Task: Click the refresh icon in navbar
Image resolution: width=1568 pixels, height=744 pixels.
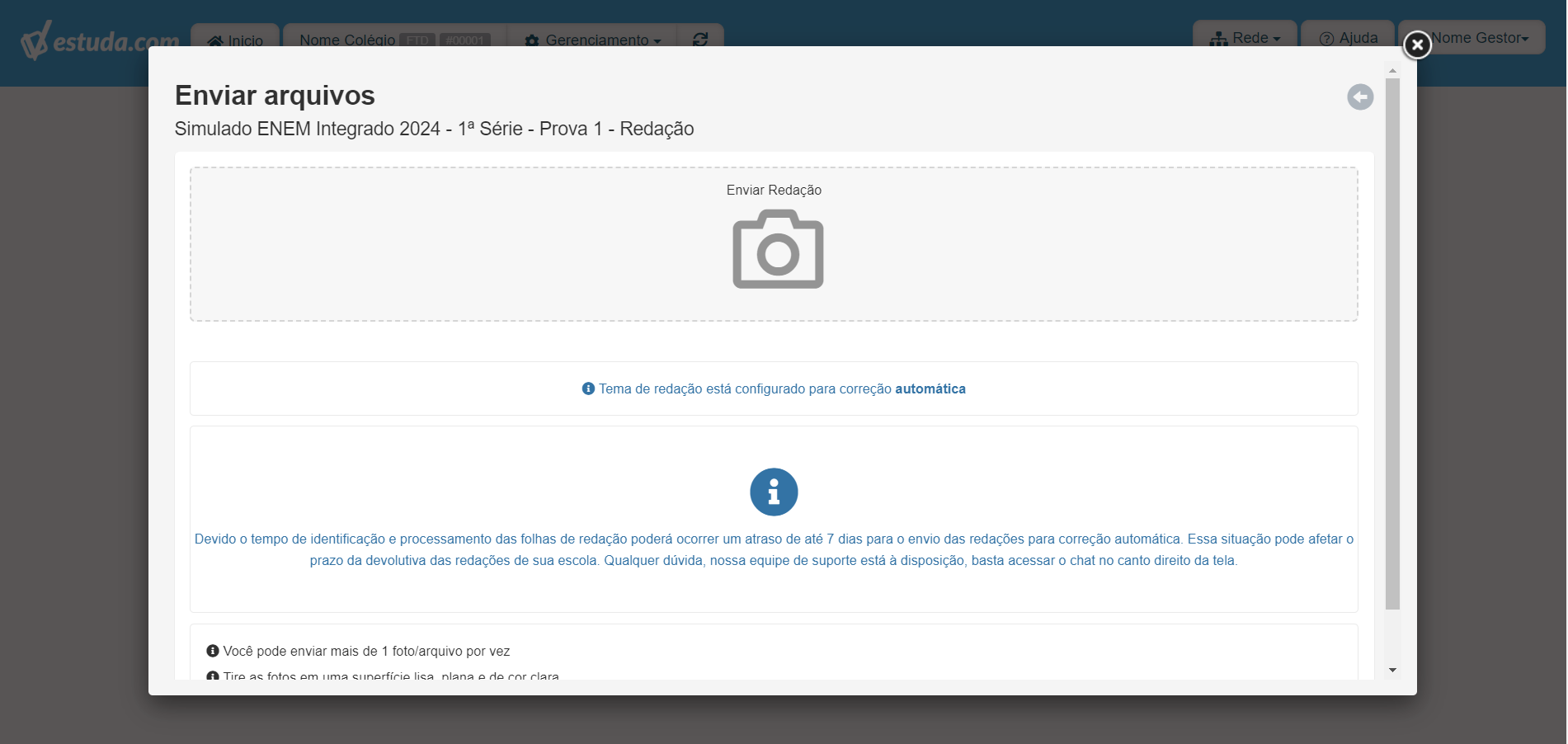Action: pos(700,39)
